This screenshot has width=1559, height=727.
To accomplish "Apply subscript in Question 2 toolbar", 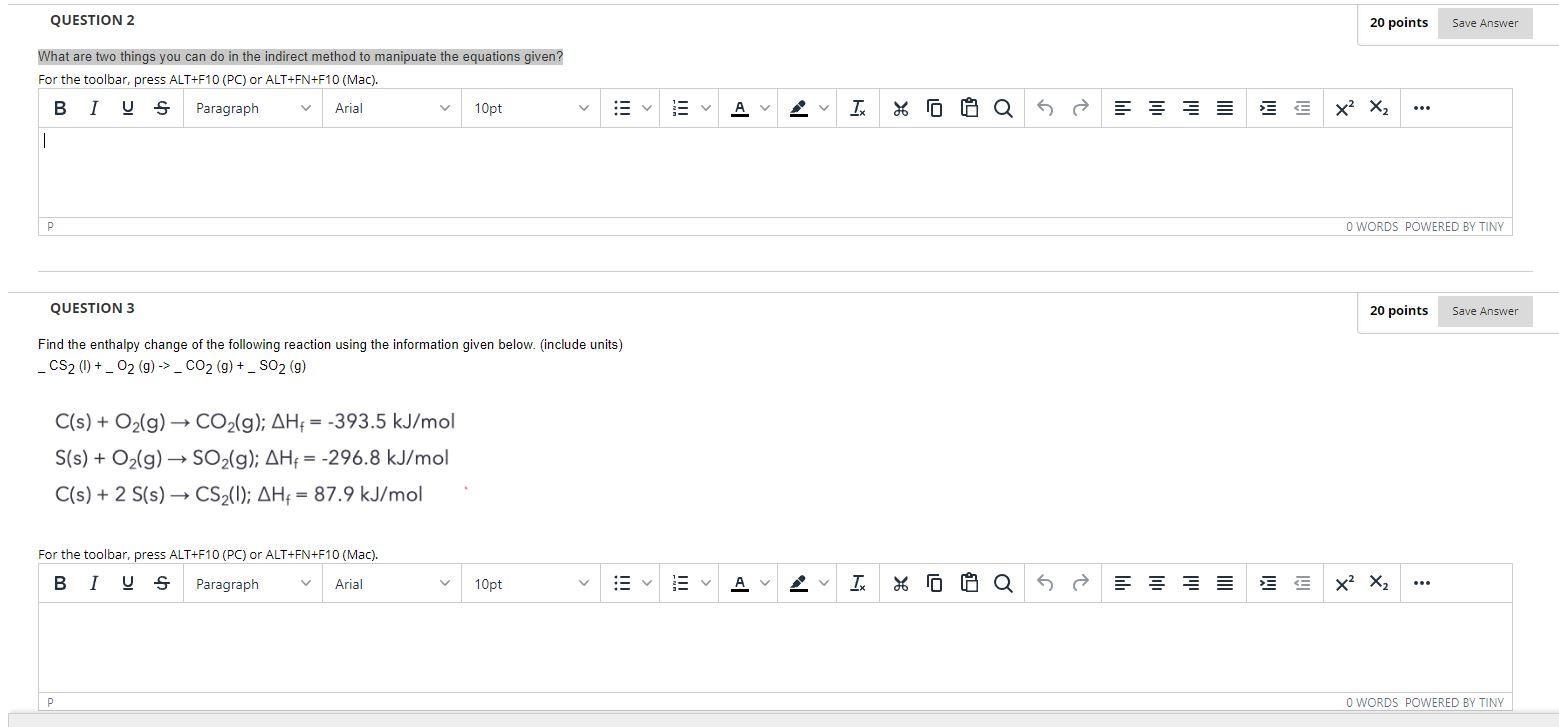I will [1378, 108].
